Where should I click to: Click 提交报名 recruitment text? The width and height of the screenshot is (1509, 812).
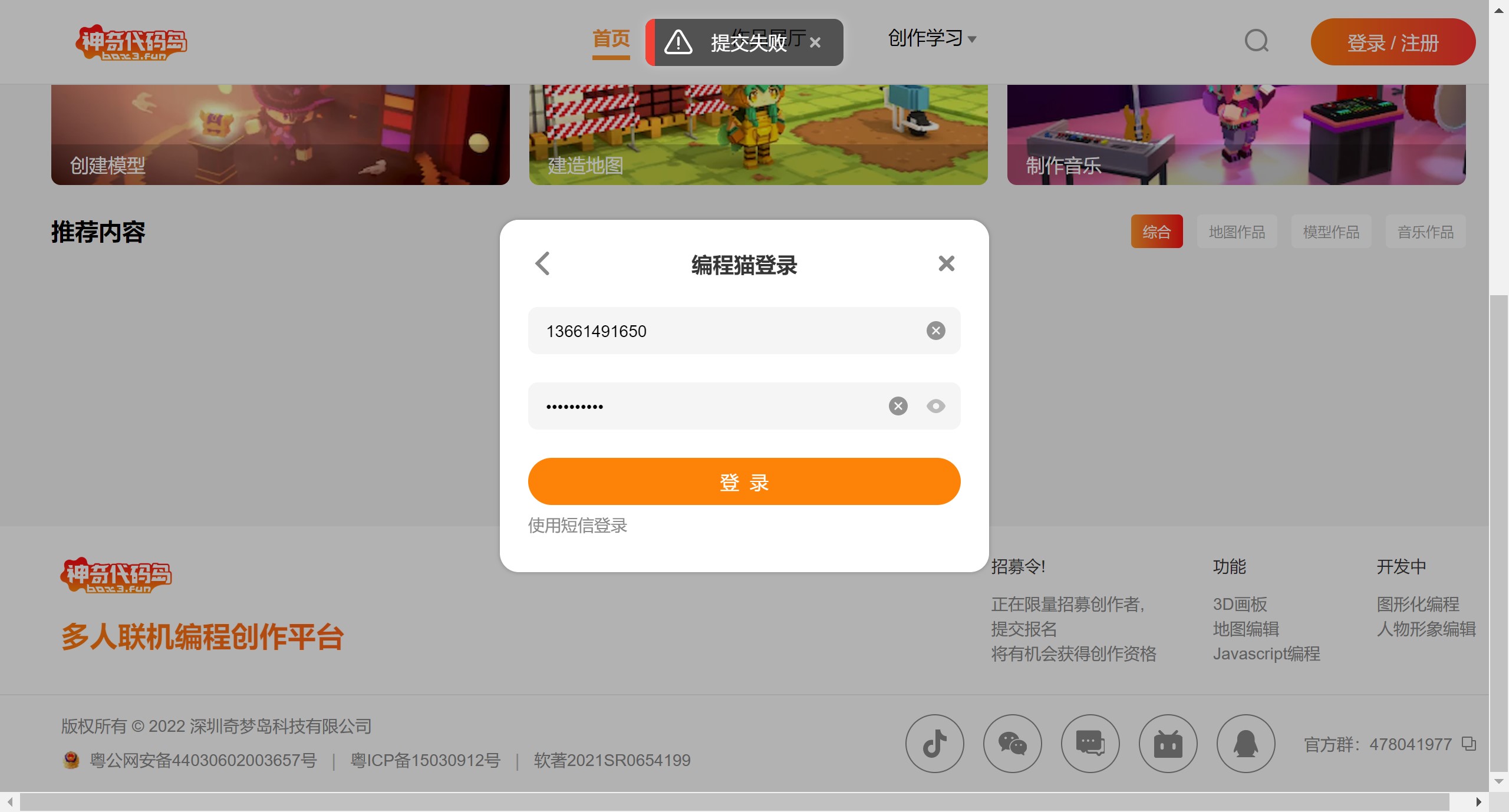(x=1024, y=629)
